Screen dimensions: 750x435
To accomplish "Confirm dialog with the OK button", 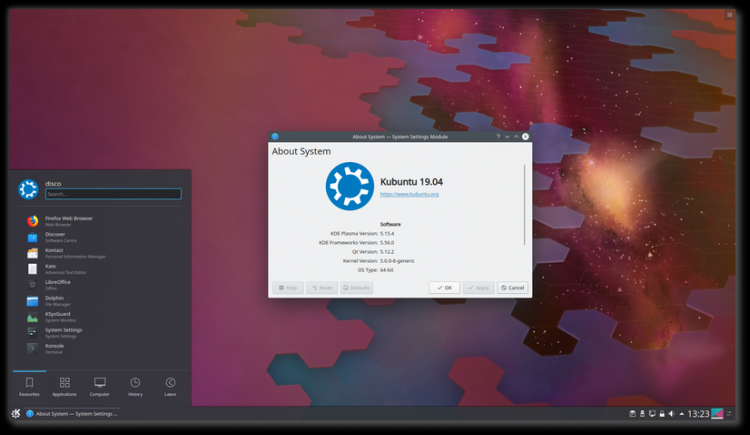I will coord(444,288).
